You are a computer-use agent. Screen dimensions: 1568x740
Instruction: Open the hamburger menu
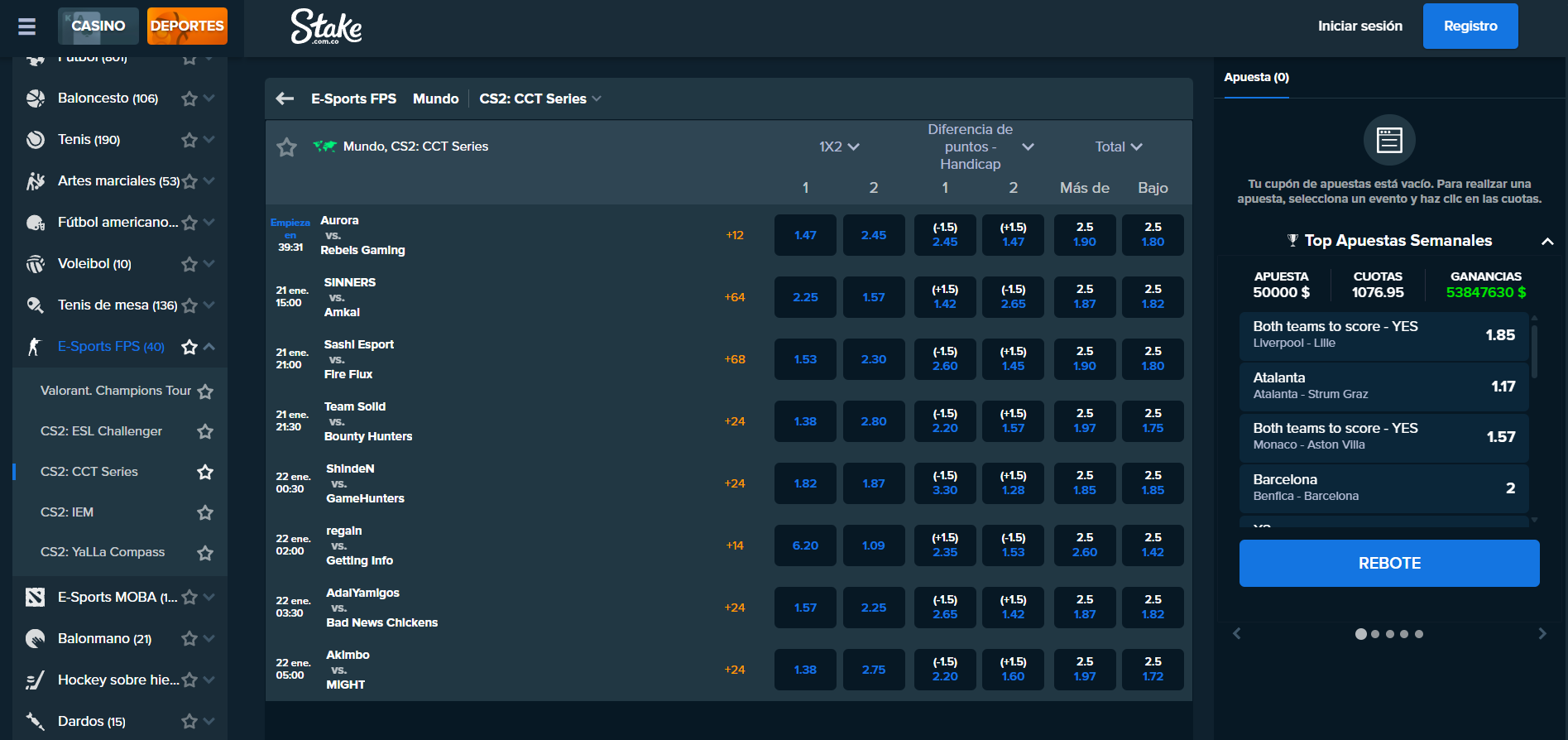tap(26, 26)
